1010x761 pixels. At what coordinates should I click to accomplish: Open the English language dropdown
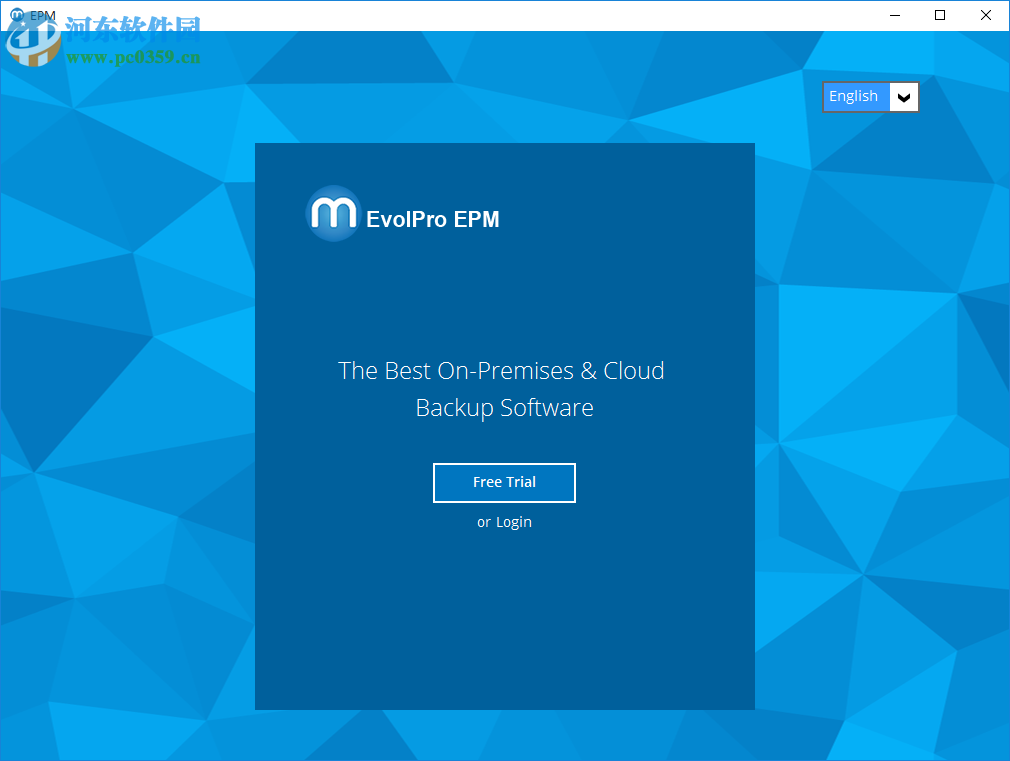(x=870, y=97)
